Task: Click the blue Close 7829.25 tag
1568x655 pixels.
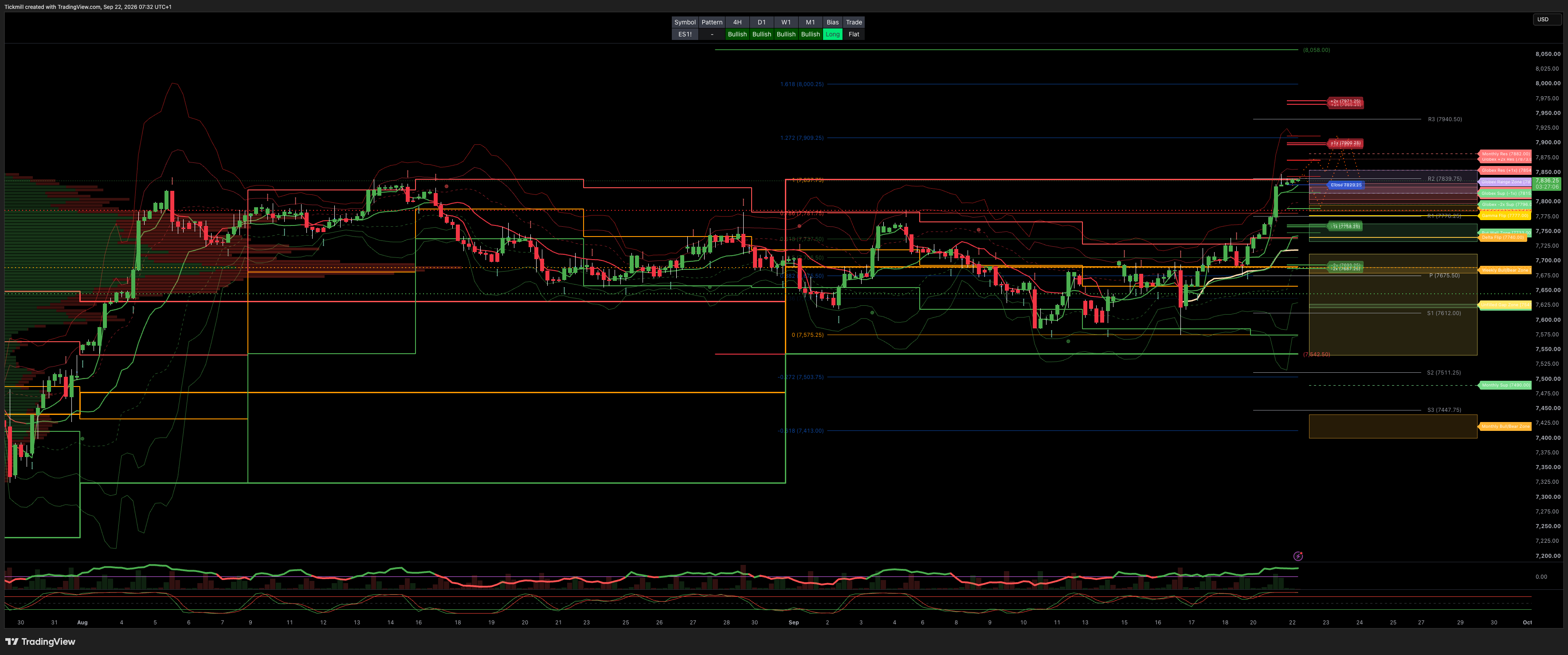Action: click(x=1345, y=185)
